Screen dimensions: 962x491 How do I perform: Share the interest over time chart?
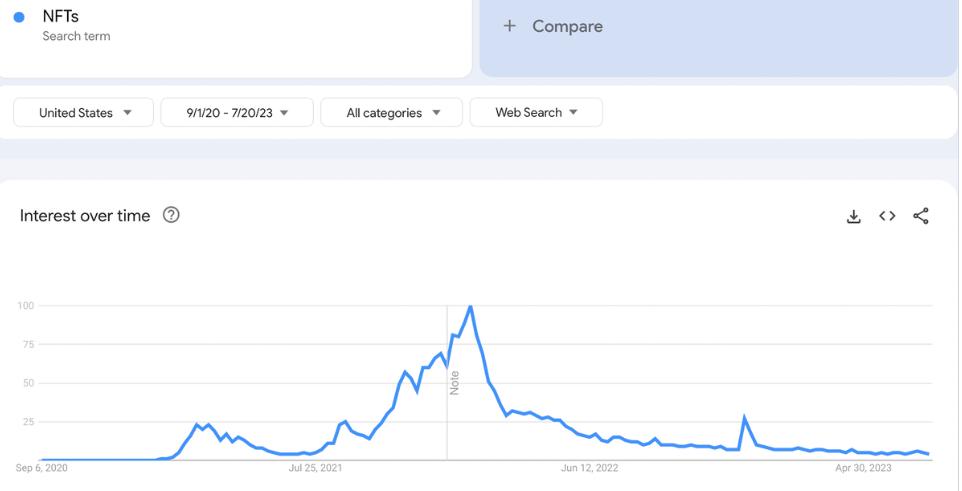[x=921, y=216]
